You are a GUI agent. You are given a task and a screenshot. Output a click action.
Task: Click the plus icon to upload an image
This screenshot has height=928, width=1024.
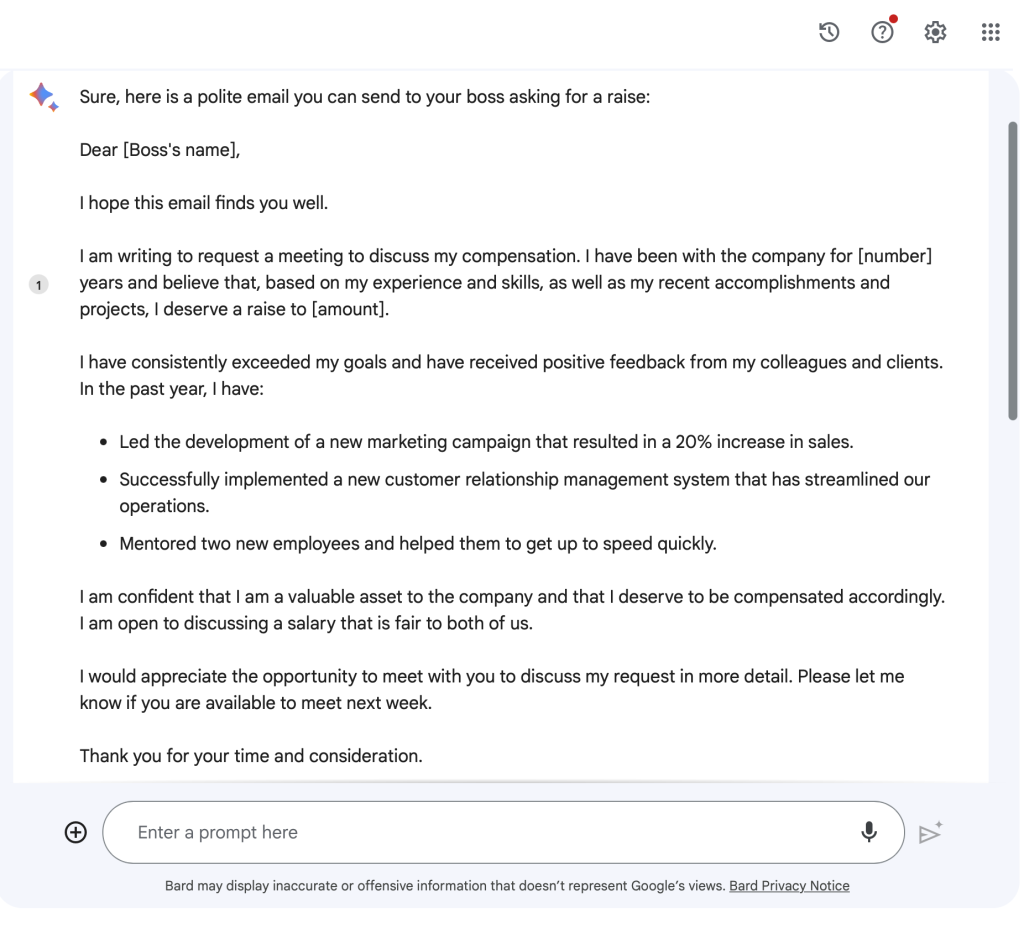(75, 832)
